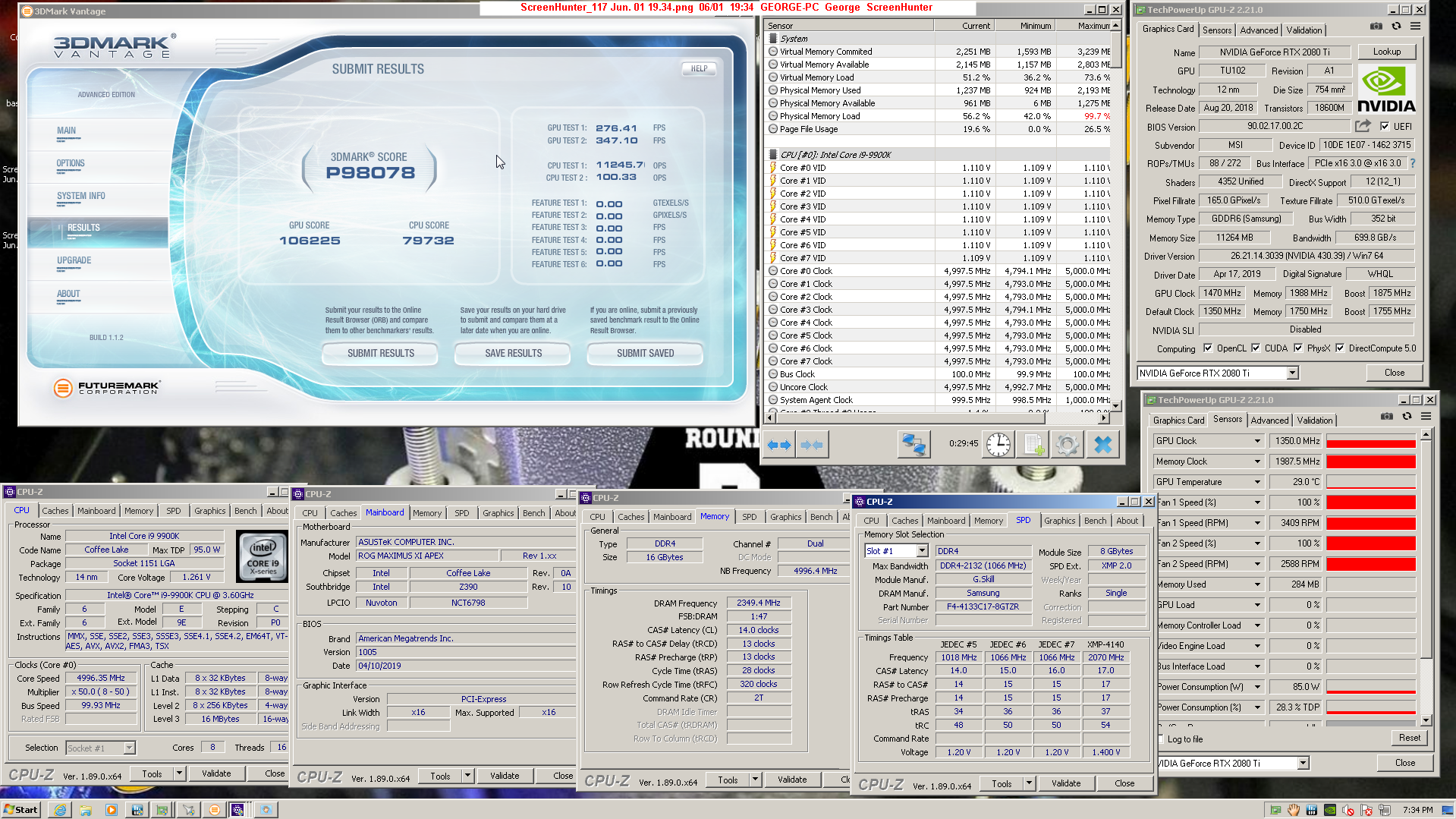1456x819 pixels.
Task: Open the HWiNFO network computers icon
Action: [x=914, y=445]
